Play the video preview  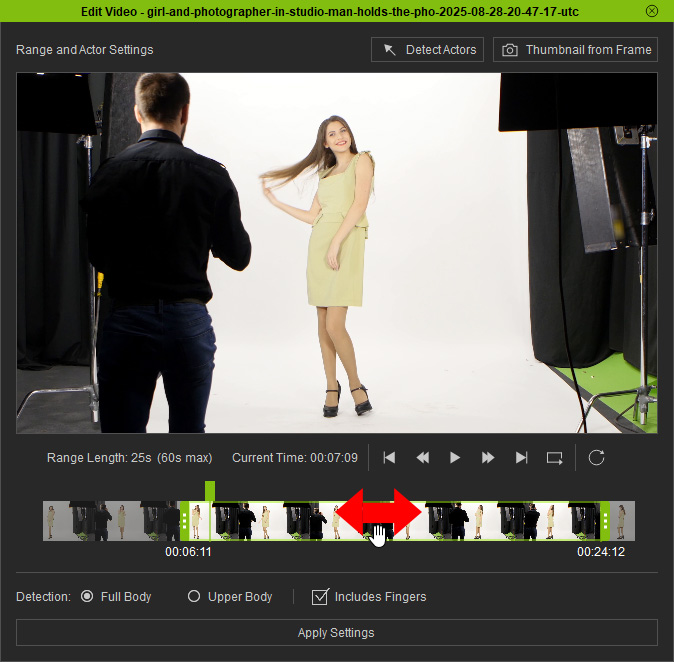click(455, 458)
